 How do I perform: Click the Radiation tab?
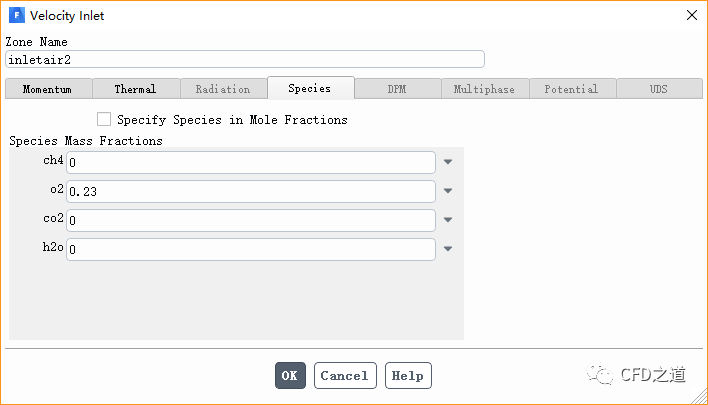223,89
